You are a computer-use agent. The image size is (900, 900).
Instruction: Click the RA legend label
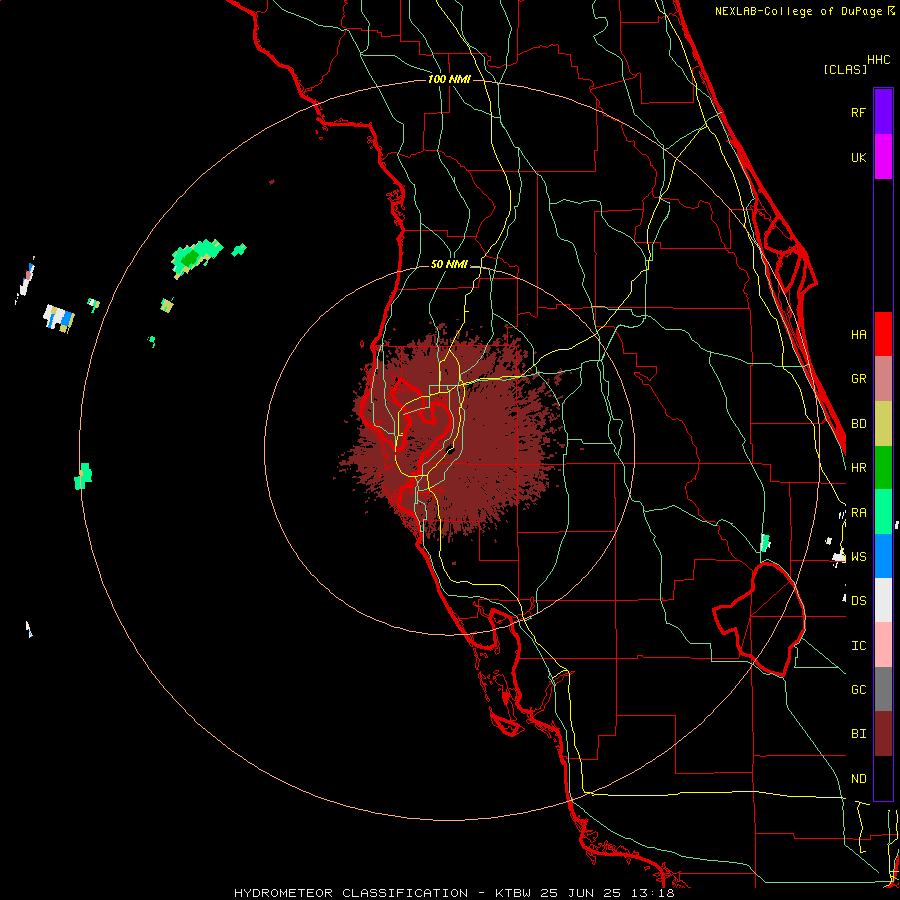tap(859, 513)
